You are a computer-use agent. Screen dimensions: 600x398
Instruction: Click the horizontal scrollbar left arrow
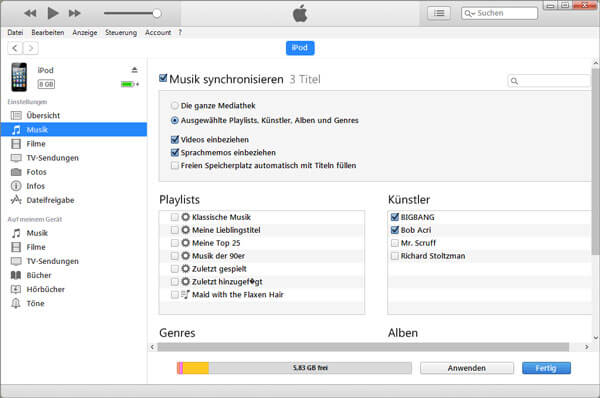click(x=152, y=347)
